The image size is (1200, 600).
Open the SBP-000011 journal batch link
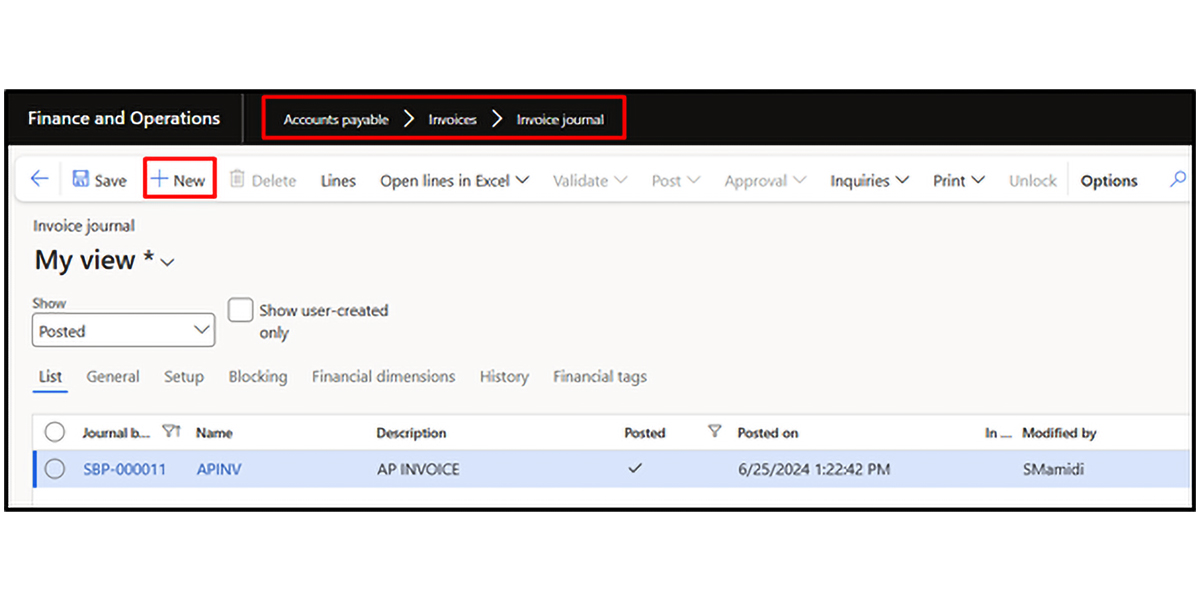[x=124, y=469]
